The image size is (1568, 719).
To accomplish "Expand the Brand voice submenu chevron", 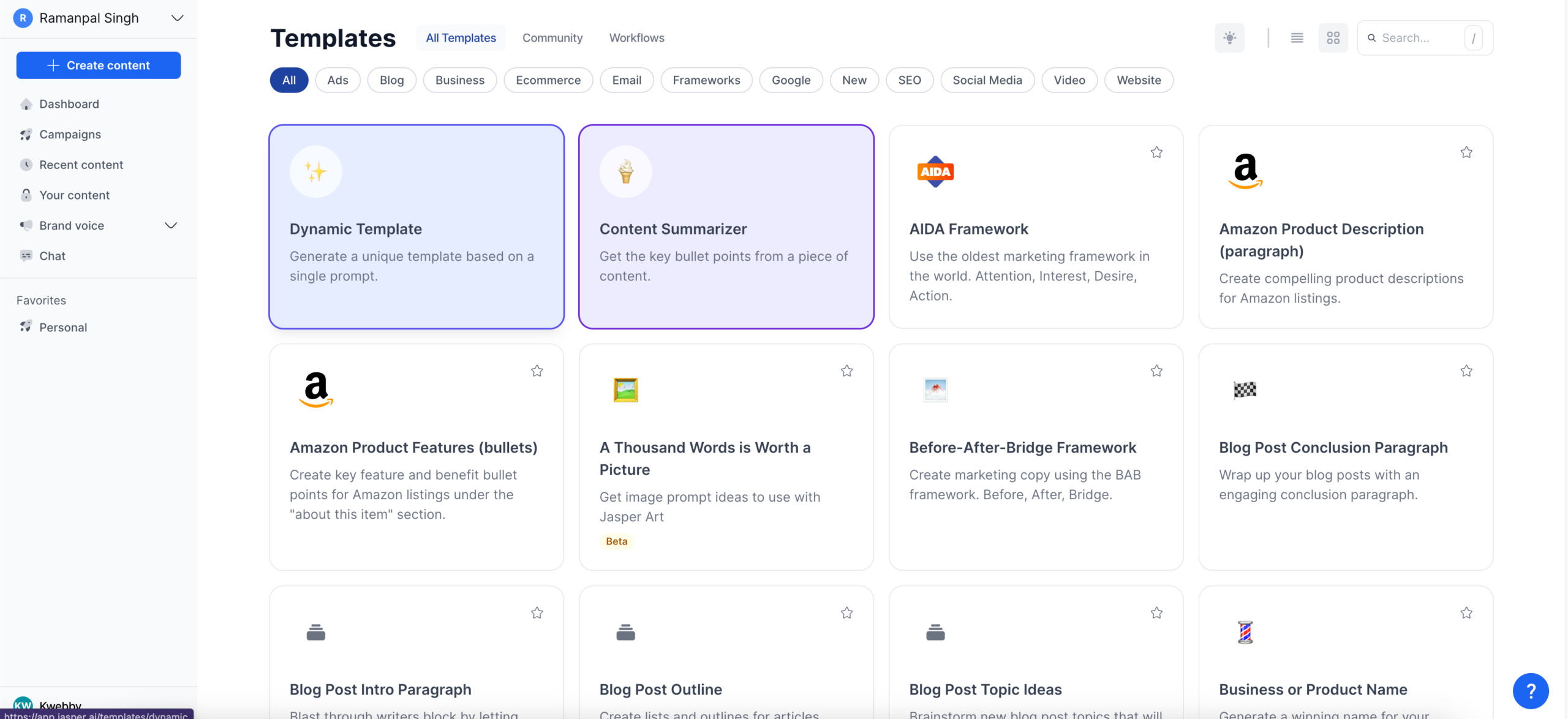I will (x=171, y=226).
